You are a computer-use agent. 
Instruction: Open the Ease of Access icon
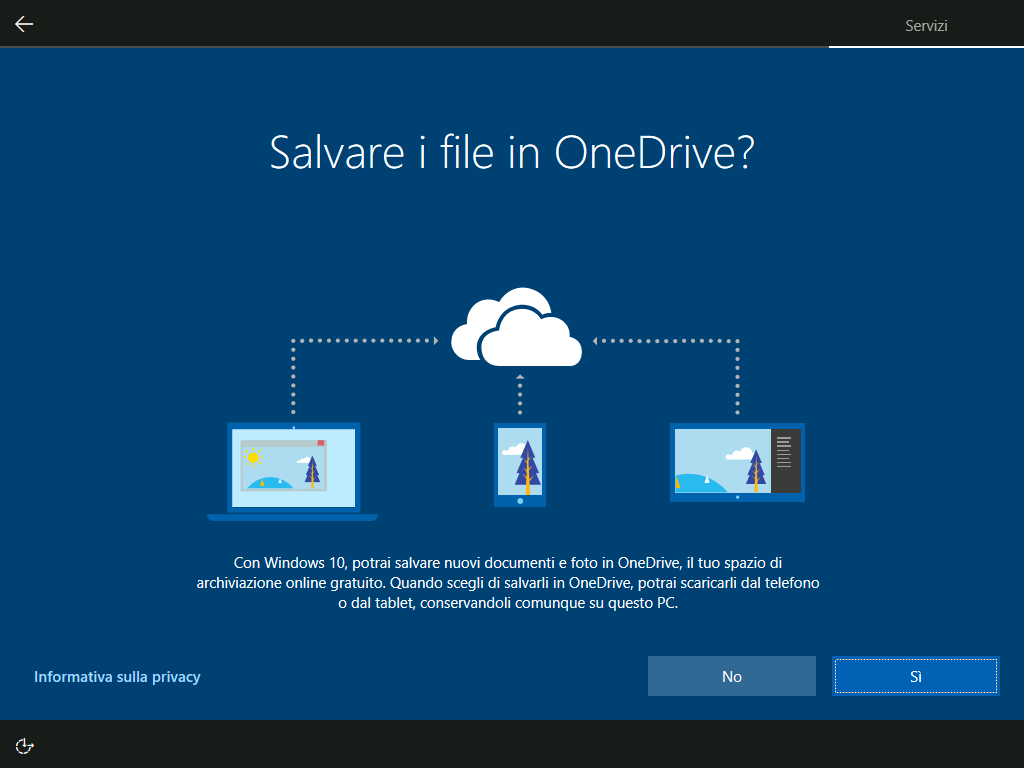[x=24, y=746]
